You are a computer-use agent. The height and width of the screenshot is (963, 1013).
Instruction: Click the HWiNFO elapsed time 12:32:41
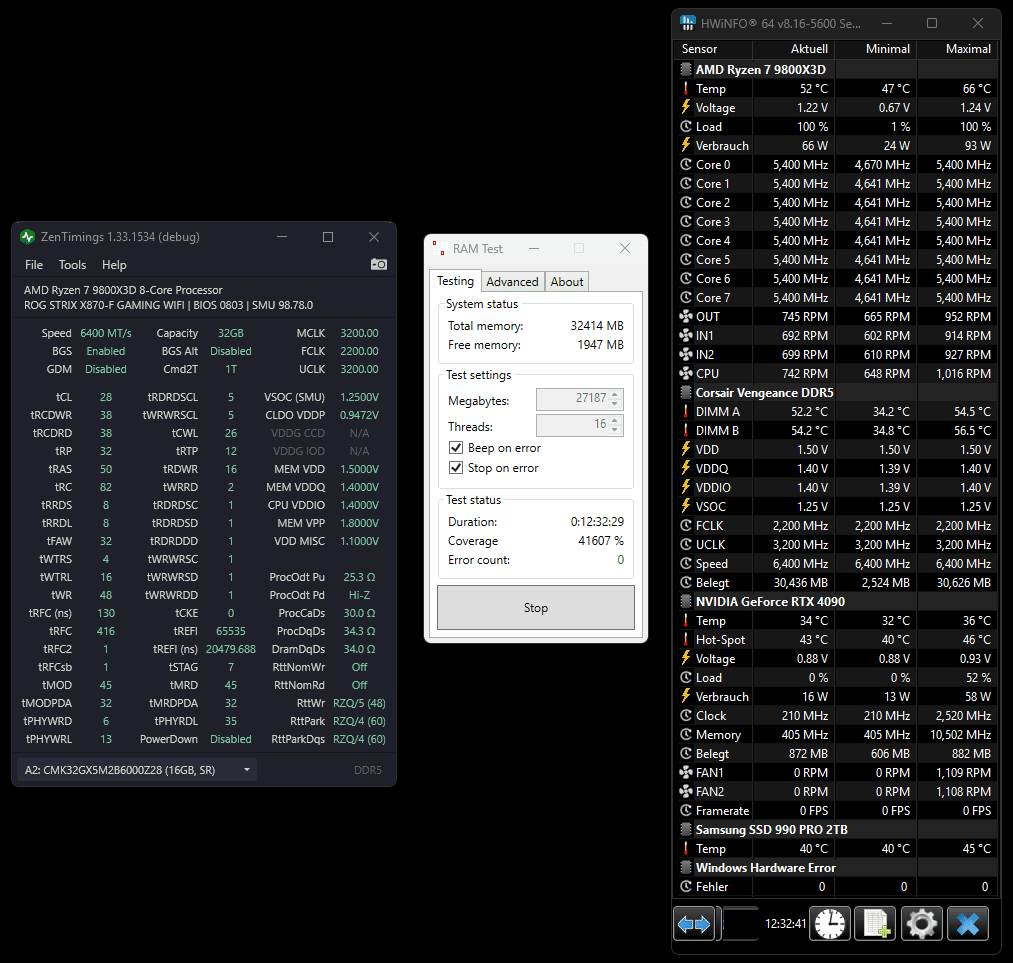point(786,924)
